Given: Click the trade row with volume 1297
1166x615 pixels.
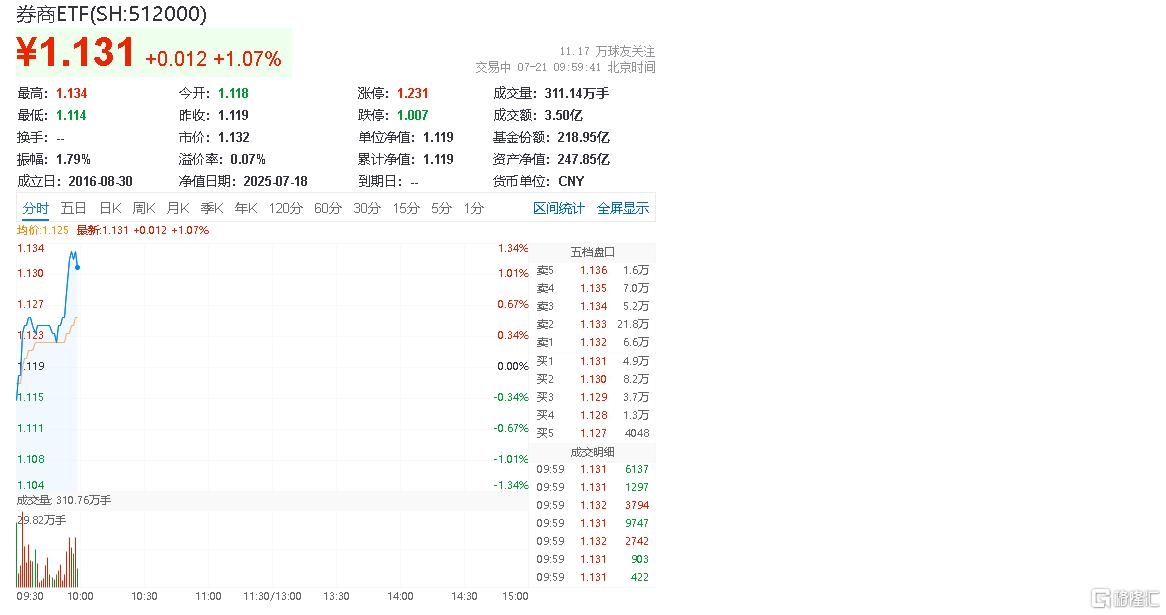Looking at the screenshot, I should pos(593,487).
